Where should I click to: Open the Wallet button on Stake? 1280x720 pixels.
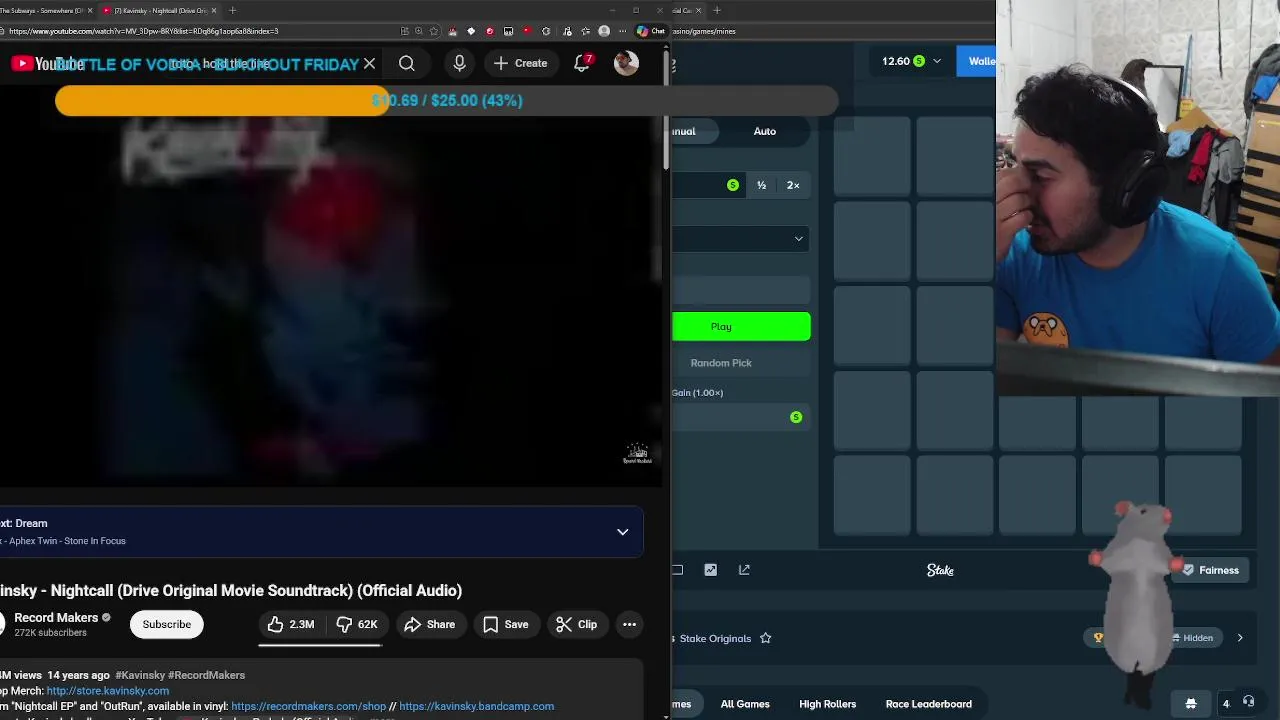(x=976, y=61)
